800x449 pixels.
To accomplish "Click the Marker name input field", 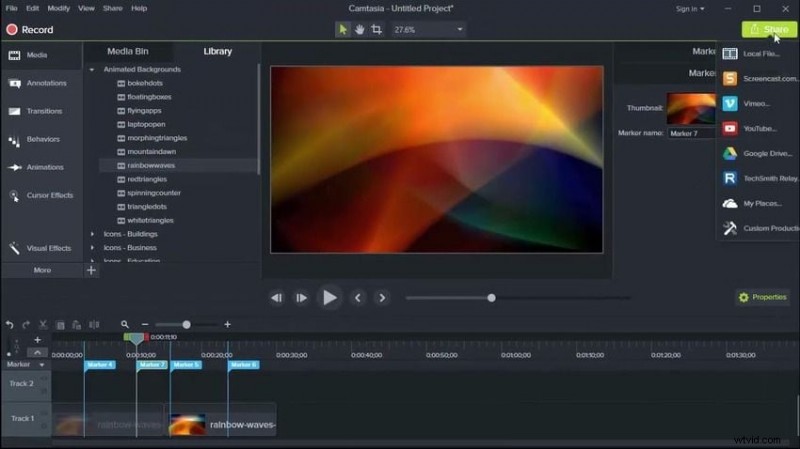I will [x=692, y=133].
